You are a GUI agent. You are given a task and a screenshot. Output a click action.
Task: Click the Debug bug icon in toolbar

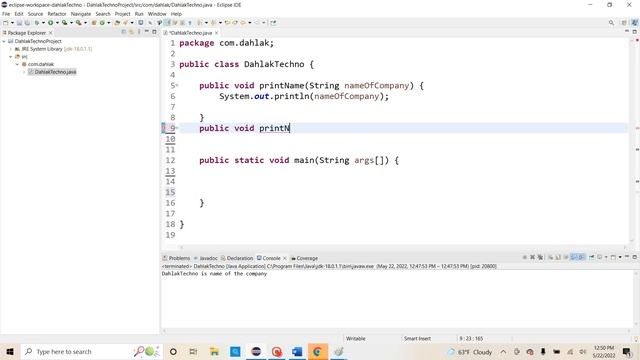[x=37, y=23]
